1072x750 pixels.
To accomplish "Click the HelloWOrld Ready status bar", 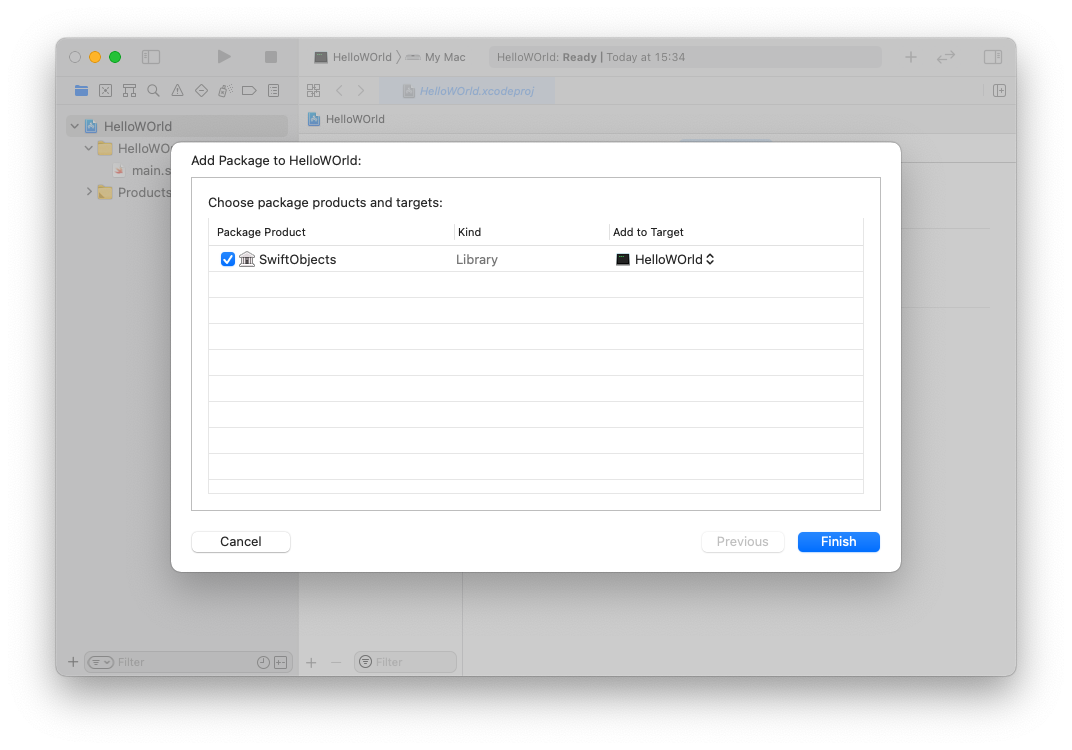I will coord(685,57).
